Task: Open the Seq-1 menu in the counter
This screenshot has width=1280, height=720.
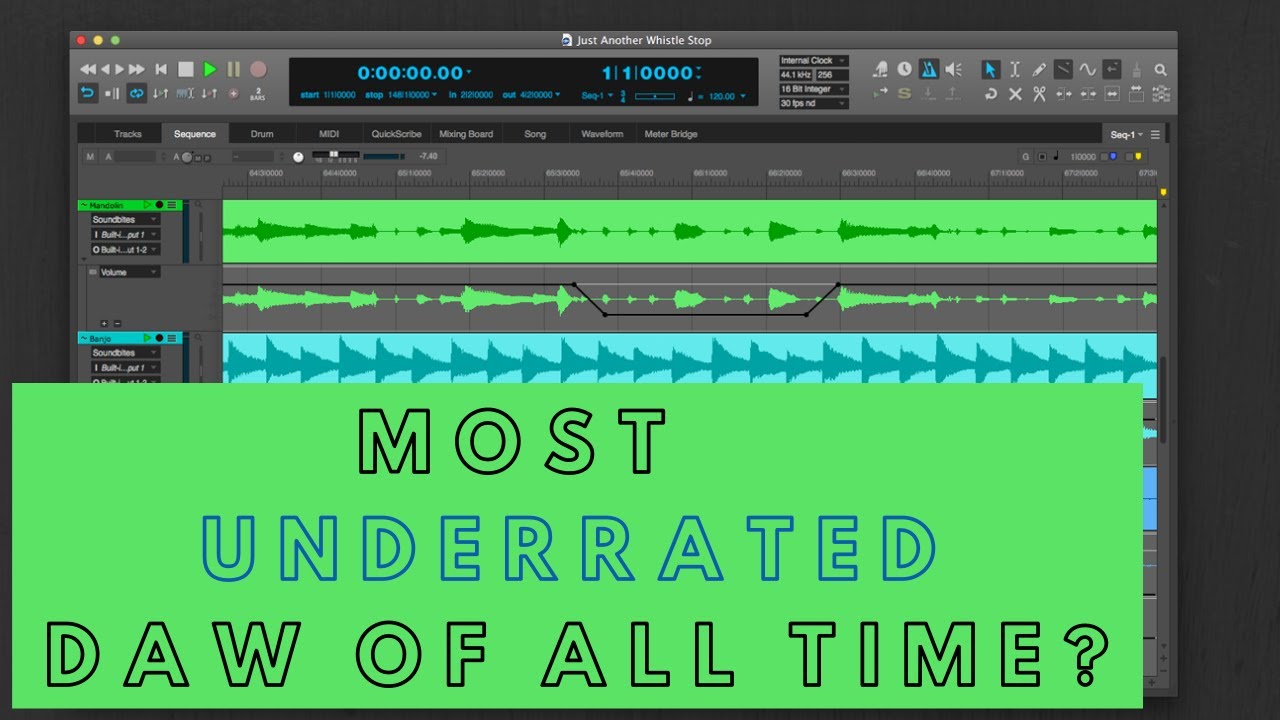Action: (597, 95)
